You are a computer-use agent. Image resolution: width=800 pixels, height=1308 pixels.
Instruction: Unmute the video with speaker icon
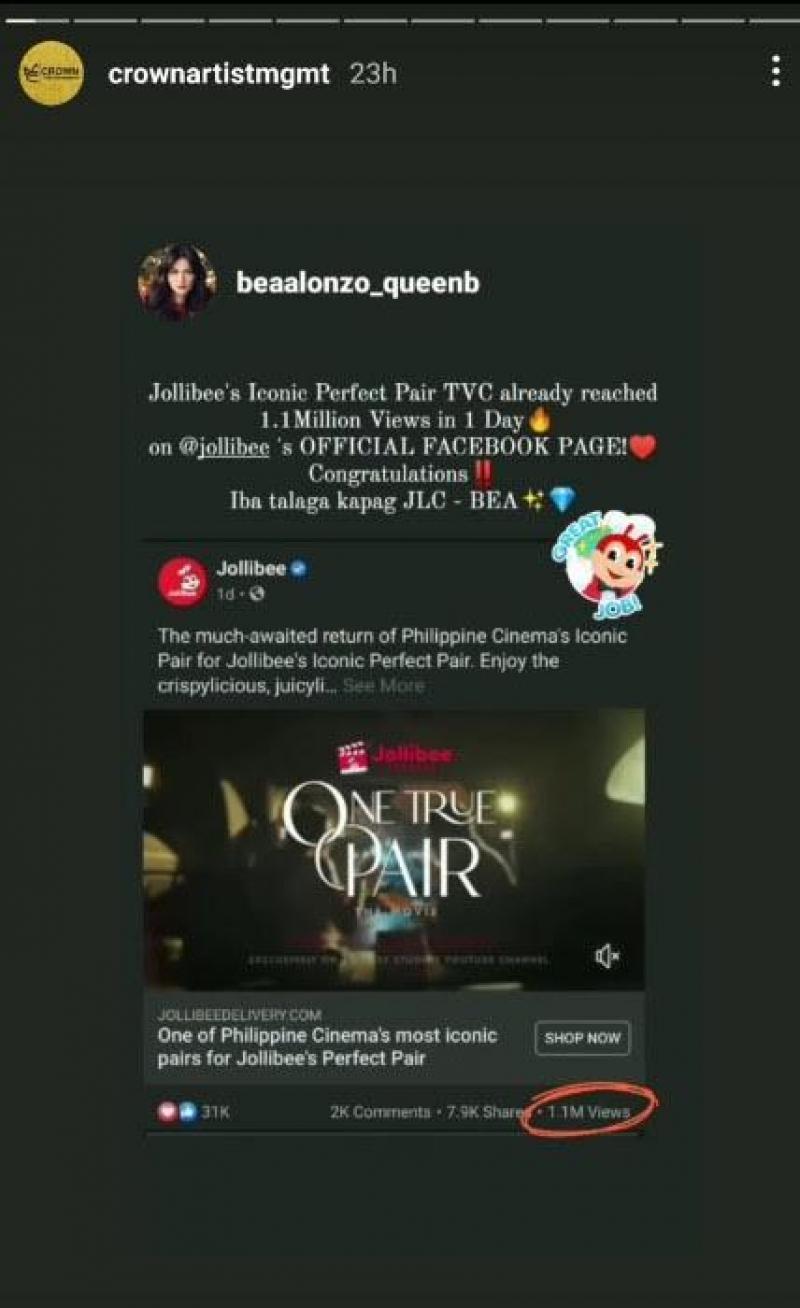(607, 957)
